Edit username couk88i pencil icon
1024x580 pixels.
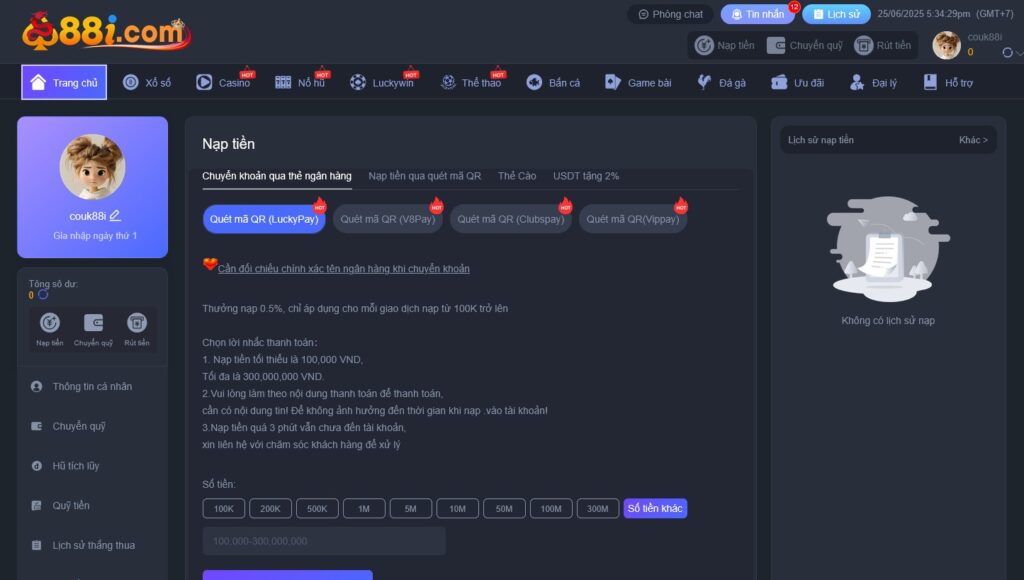coord(115,216)
